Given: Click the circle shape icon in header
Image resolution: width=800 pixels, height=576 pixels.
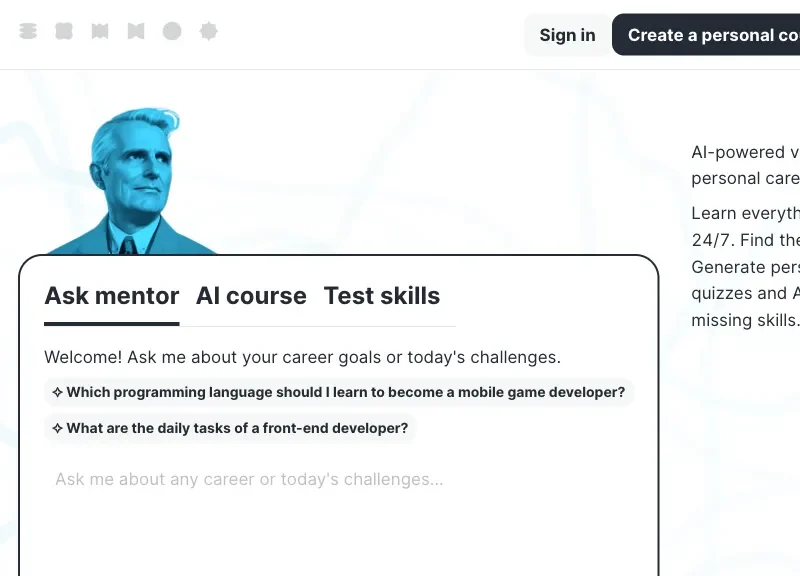Looking at the screenshot, I should tap(172, 31).
